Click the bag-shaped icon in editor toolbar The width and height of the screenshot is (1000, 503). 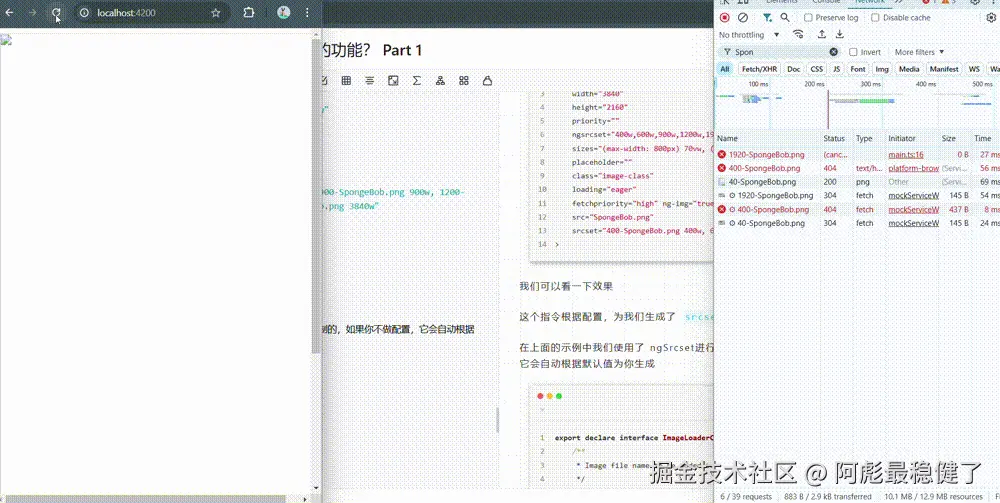487,80
